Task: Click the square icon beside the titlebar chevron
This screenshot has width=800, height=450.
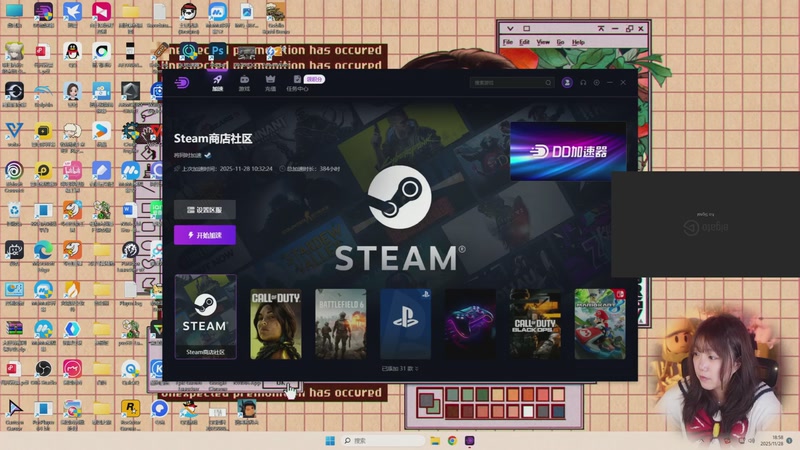Action: pos(527,29)
